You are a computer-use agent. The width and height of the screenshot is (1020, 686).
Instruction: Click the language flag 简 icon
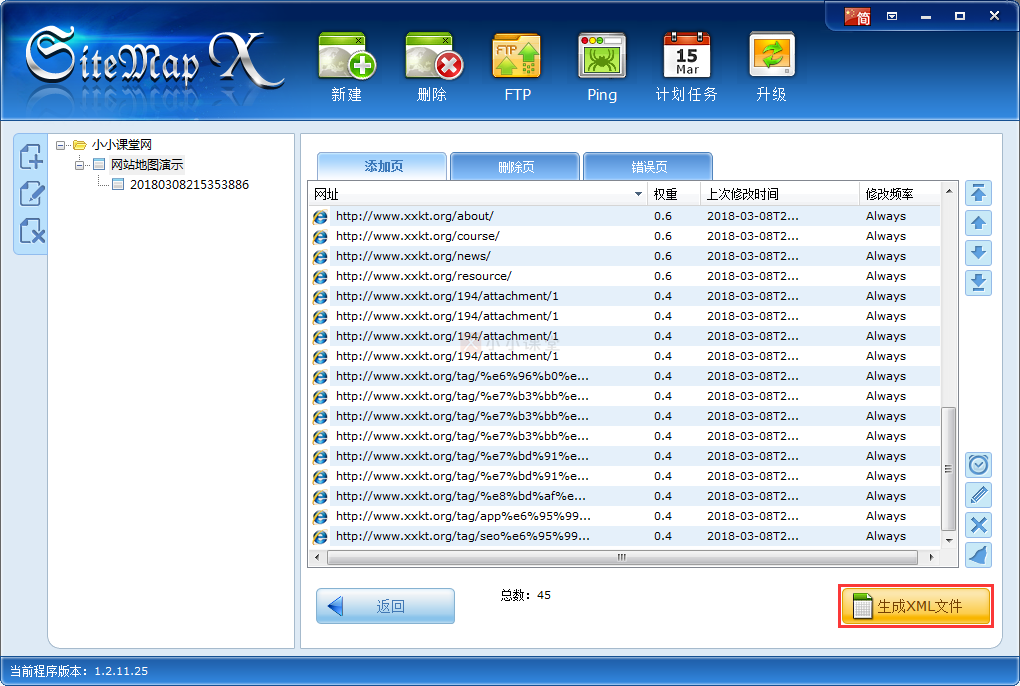tap(857, 16)
